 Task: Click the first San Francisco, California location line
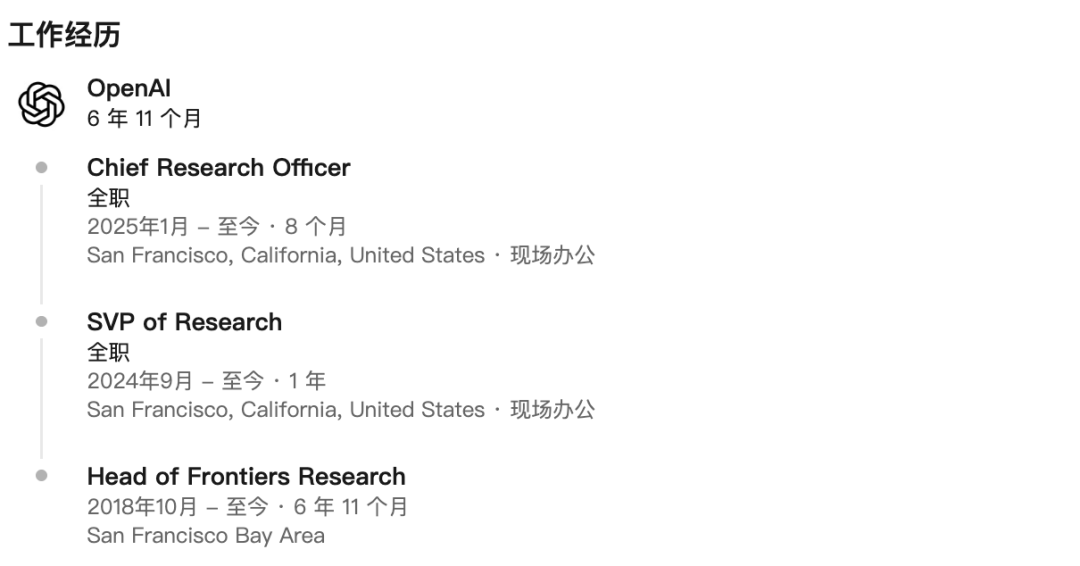341,255
